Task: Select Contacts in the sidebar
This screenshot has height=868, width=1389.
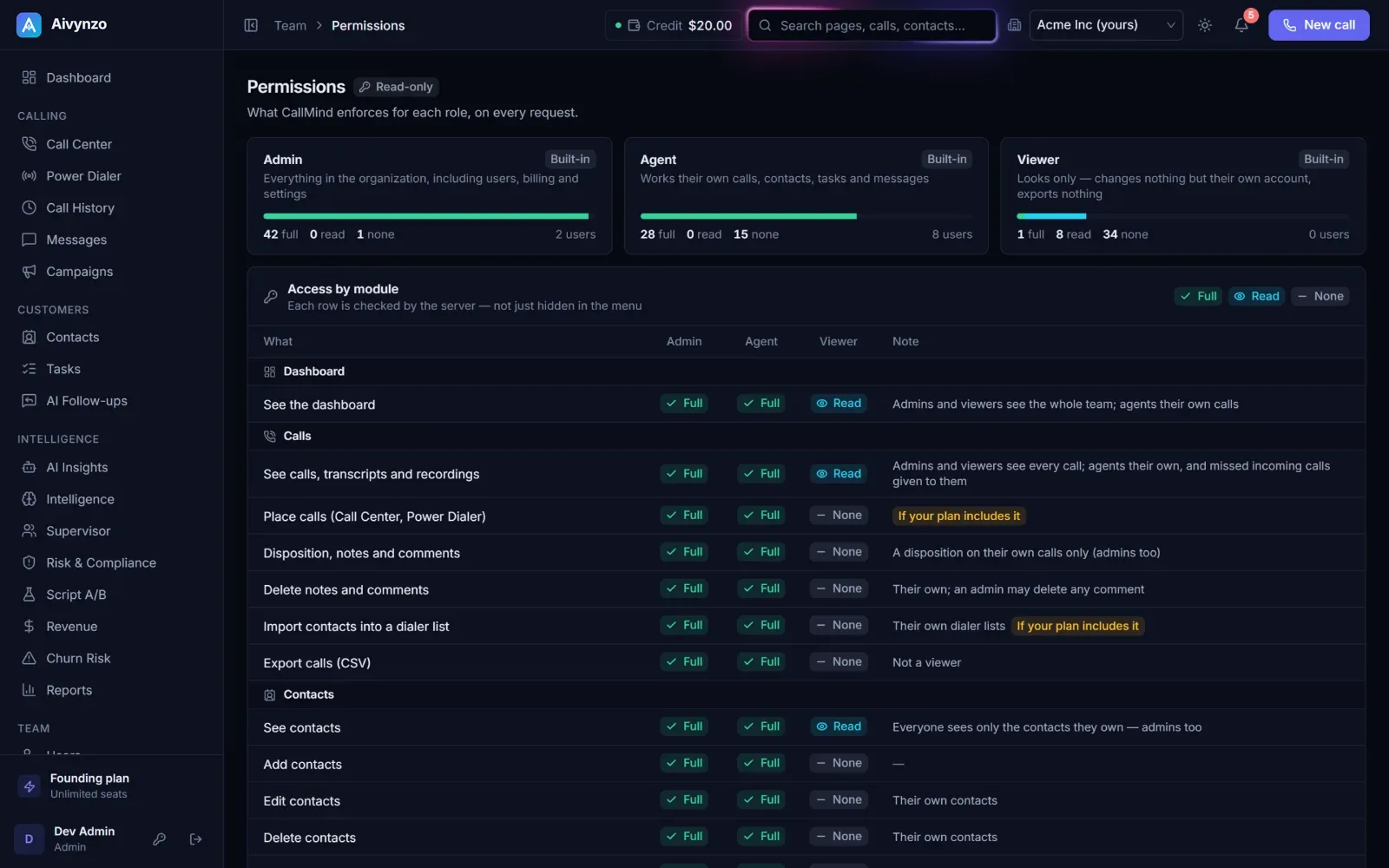Action: 111,338
